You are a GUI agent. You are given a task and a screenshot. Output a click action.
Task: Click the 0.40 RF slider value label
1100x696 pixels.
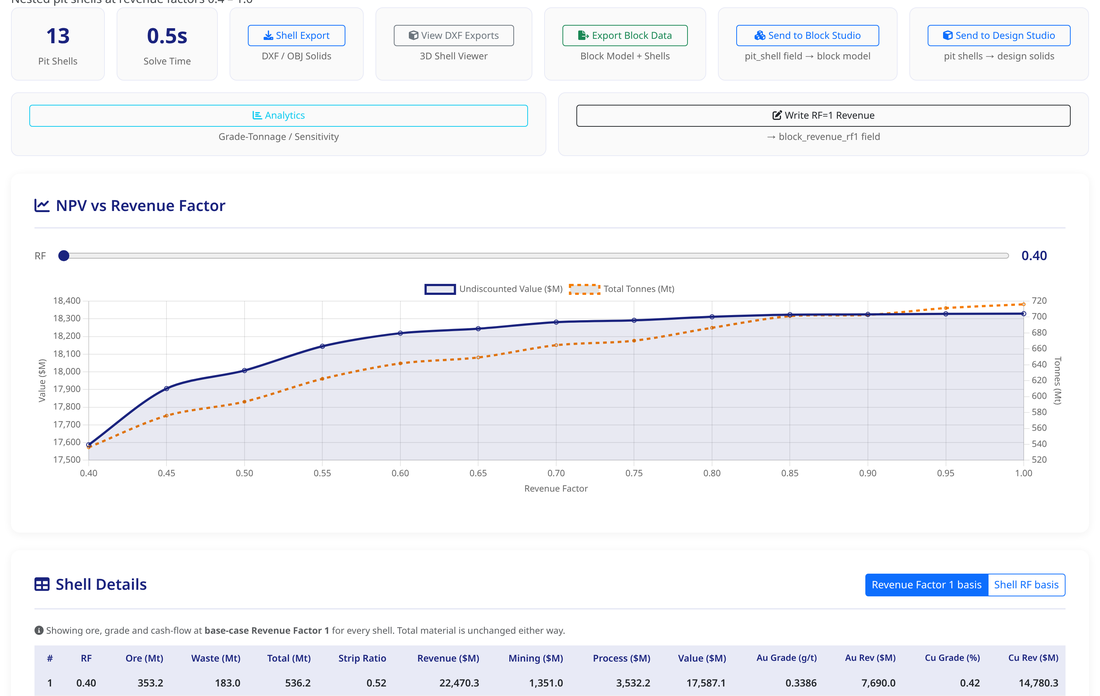point(1034,256)
